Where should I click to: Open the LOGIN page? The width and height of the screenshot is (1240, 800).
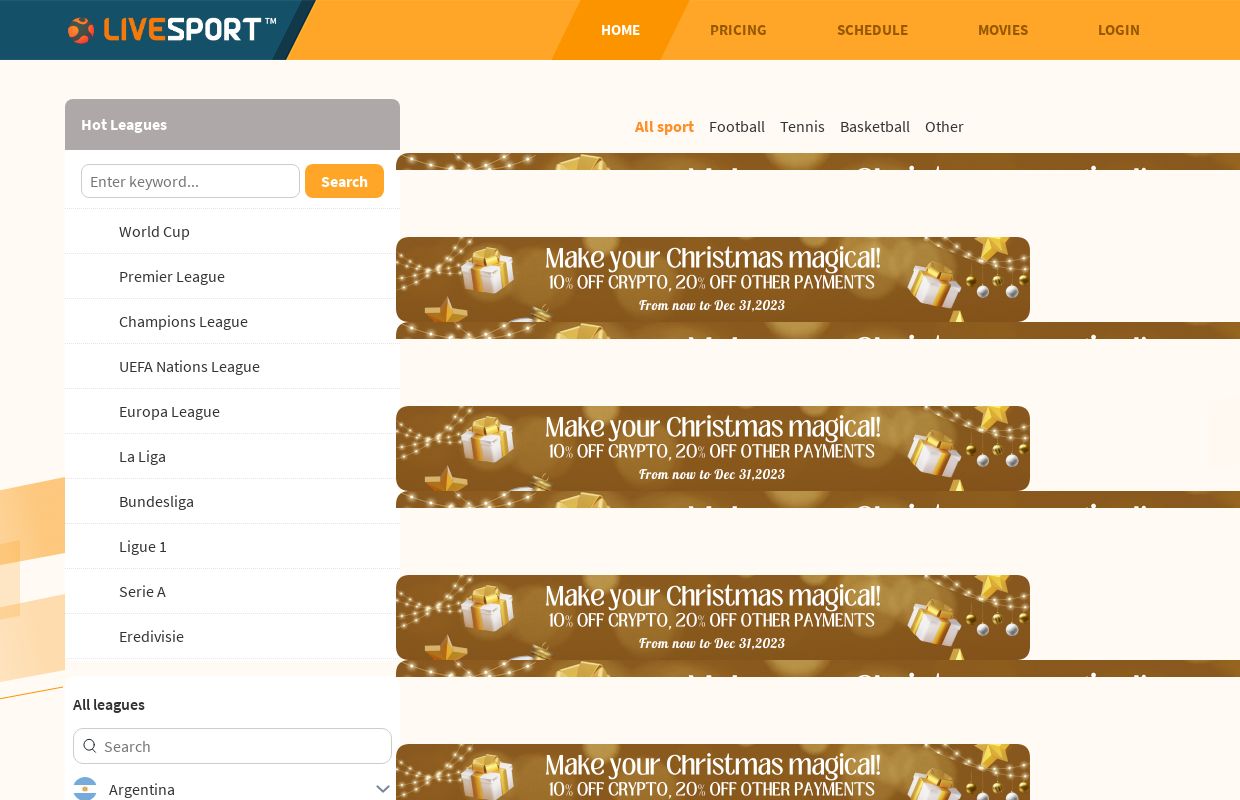(1118, 30)
